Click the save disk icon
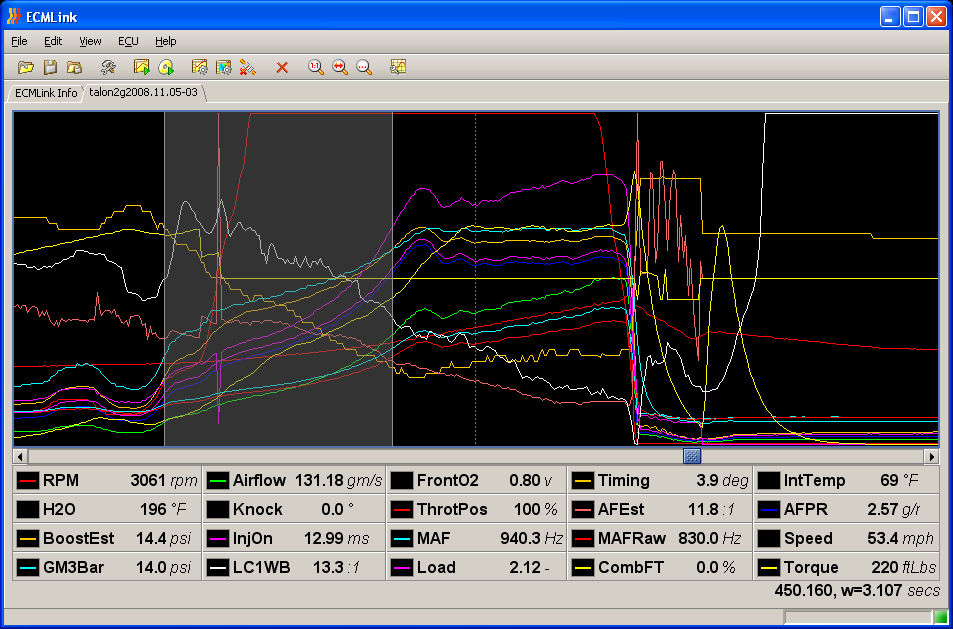953x629 pixels. pyautogui.click(x=50, y=67)
